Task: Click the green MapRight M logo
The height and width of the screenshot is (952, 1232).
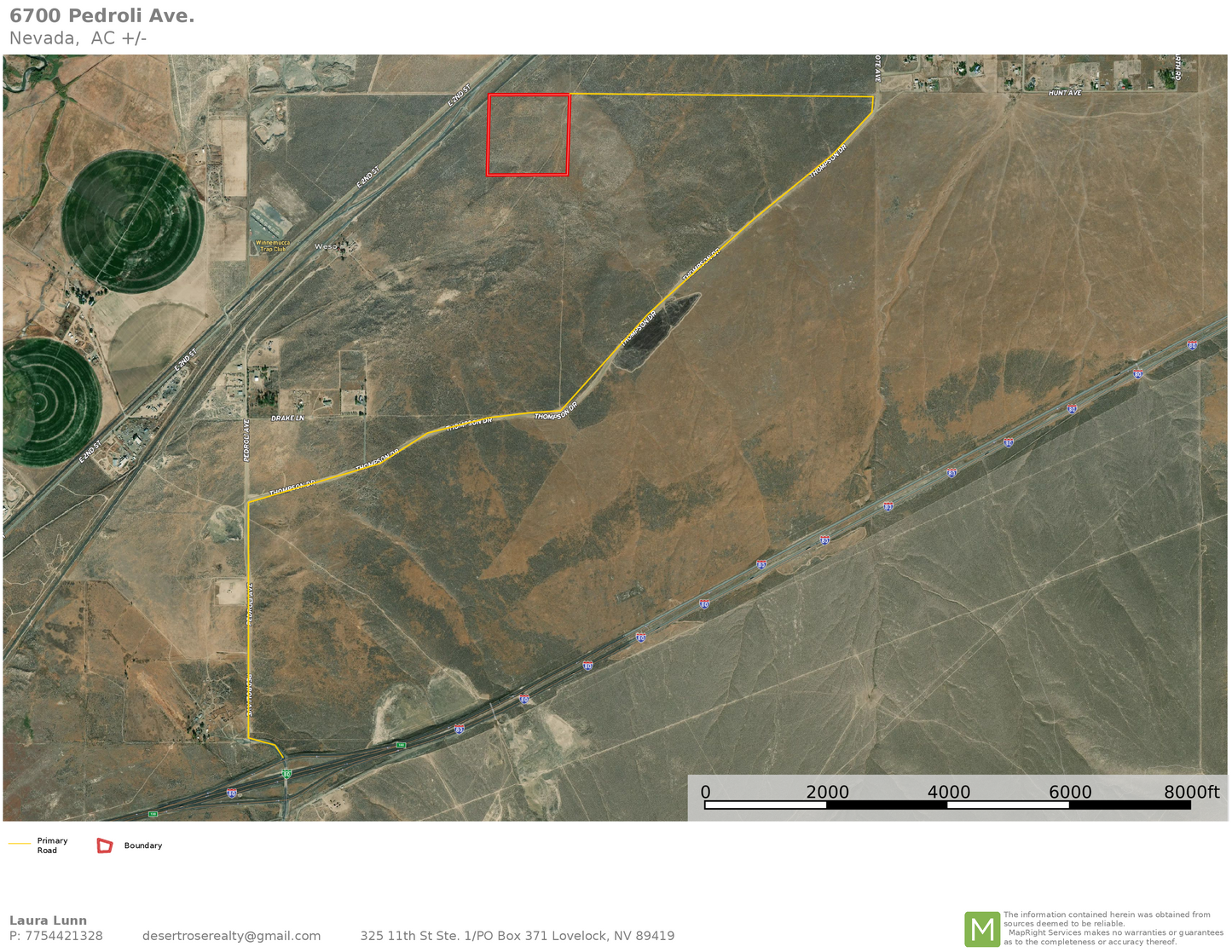Action: tap(981, 929)
